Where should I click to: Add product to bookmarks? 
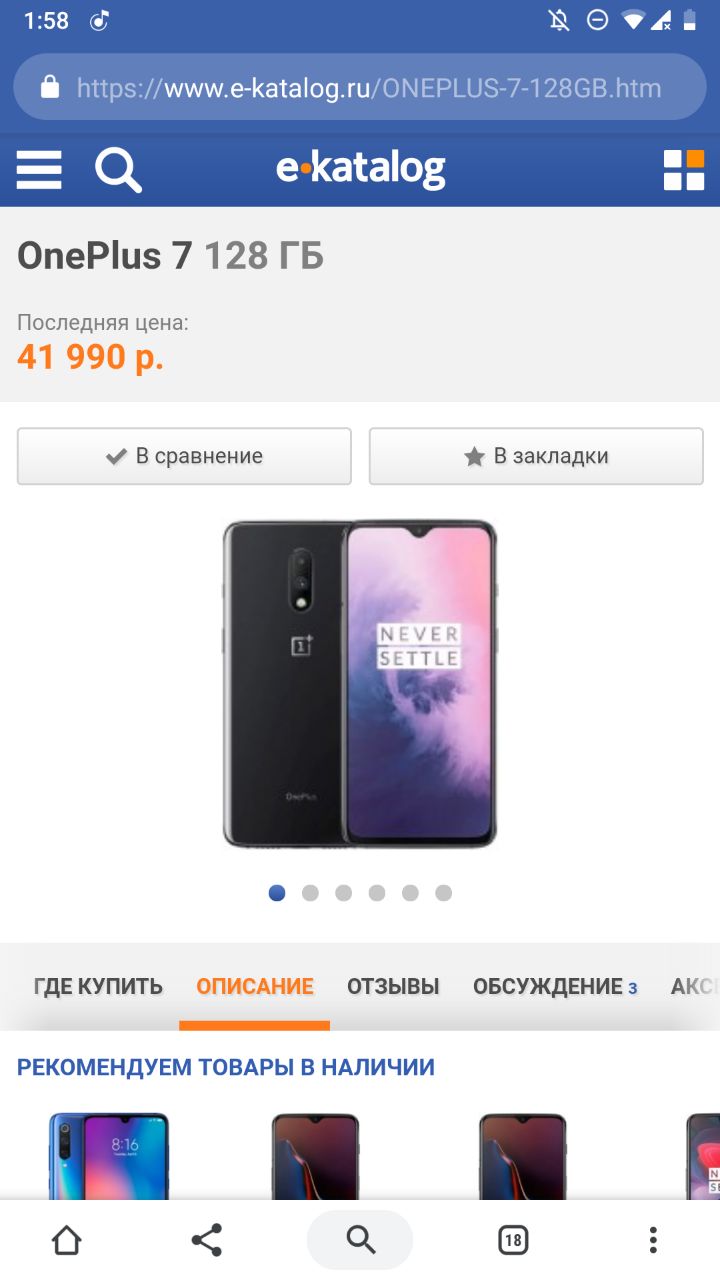536,456
